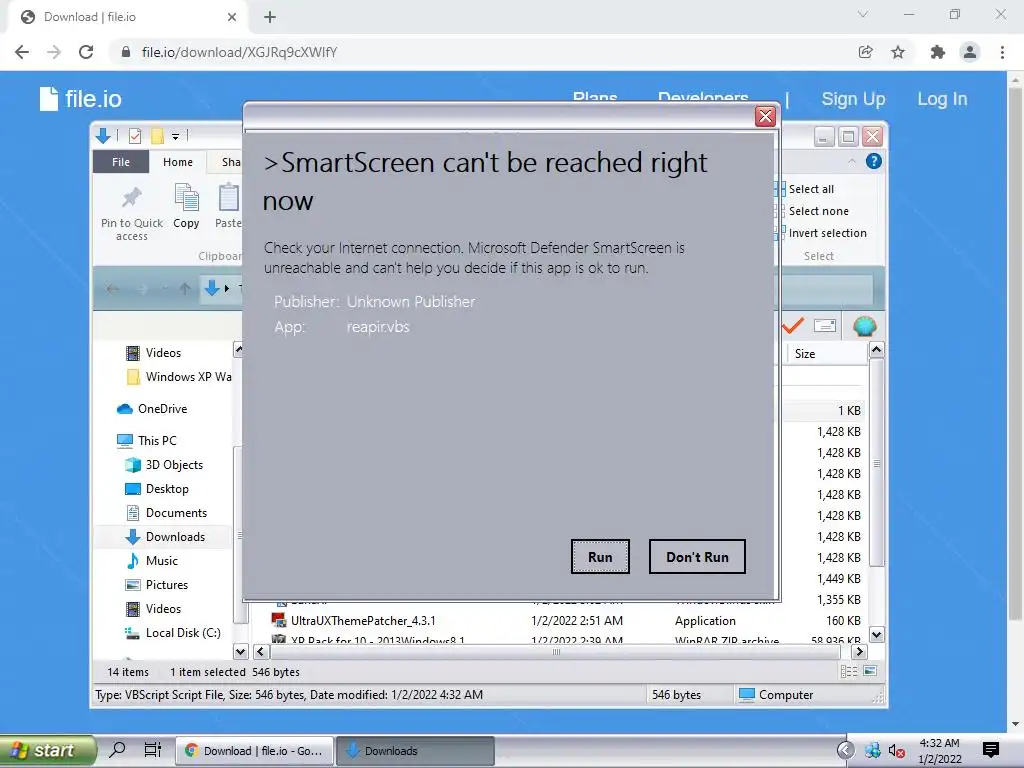Switch to large icons view in status bar

pos(870,671)
